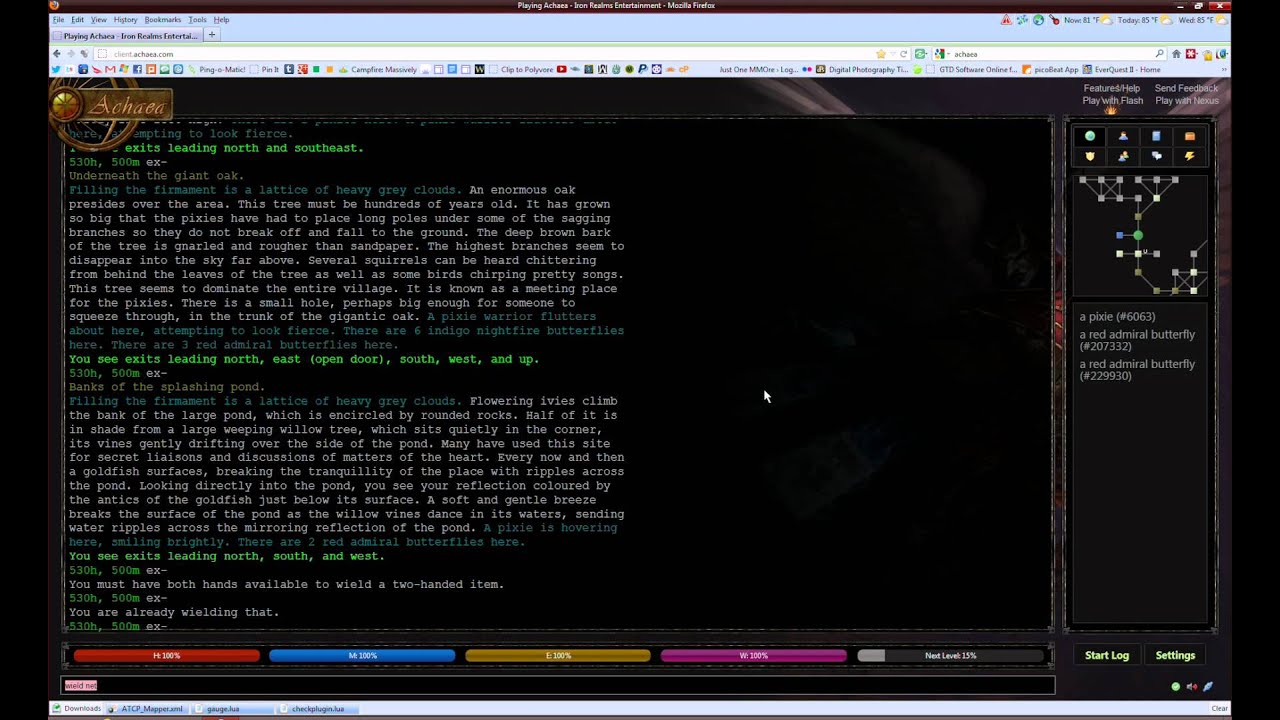Open the yellow shield defences icon
Screen dimensions: 1280x720
point(1090,156)
